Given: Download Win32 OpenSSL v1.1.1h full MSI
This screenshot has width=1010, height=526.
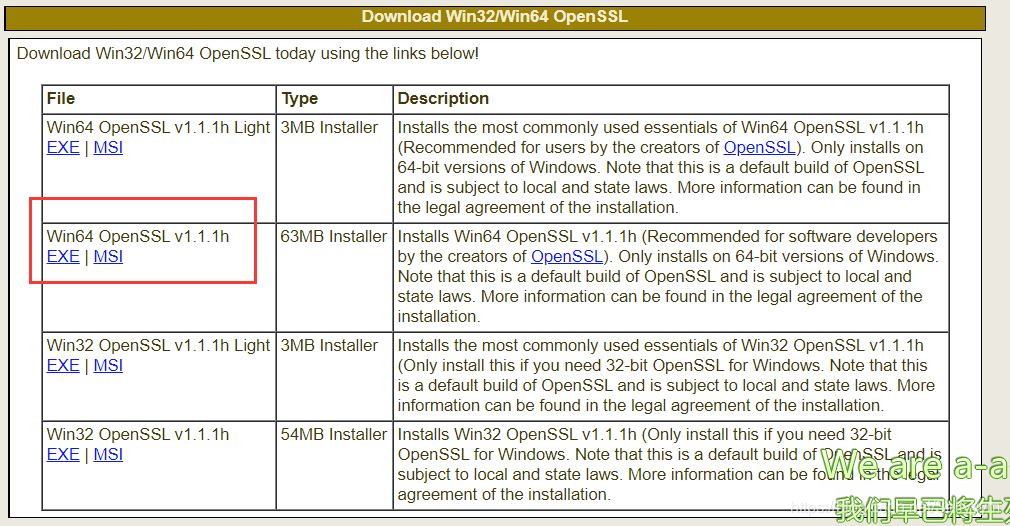Looking at the screenshot, I should [x=108, y=454].
